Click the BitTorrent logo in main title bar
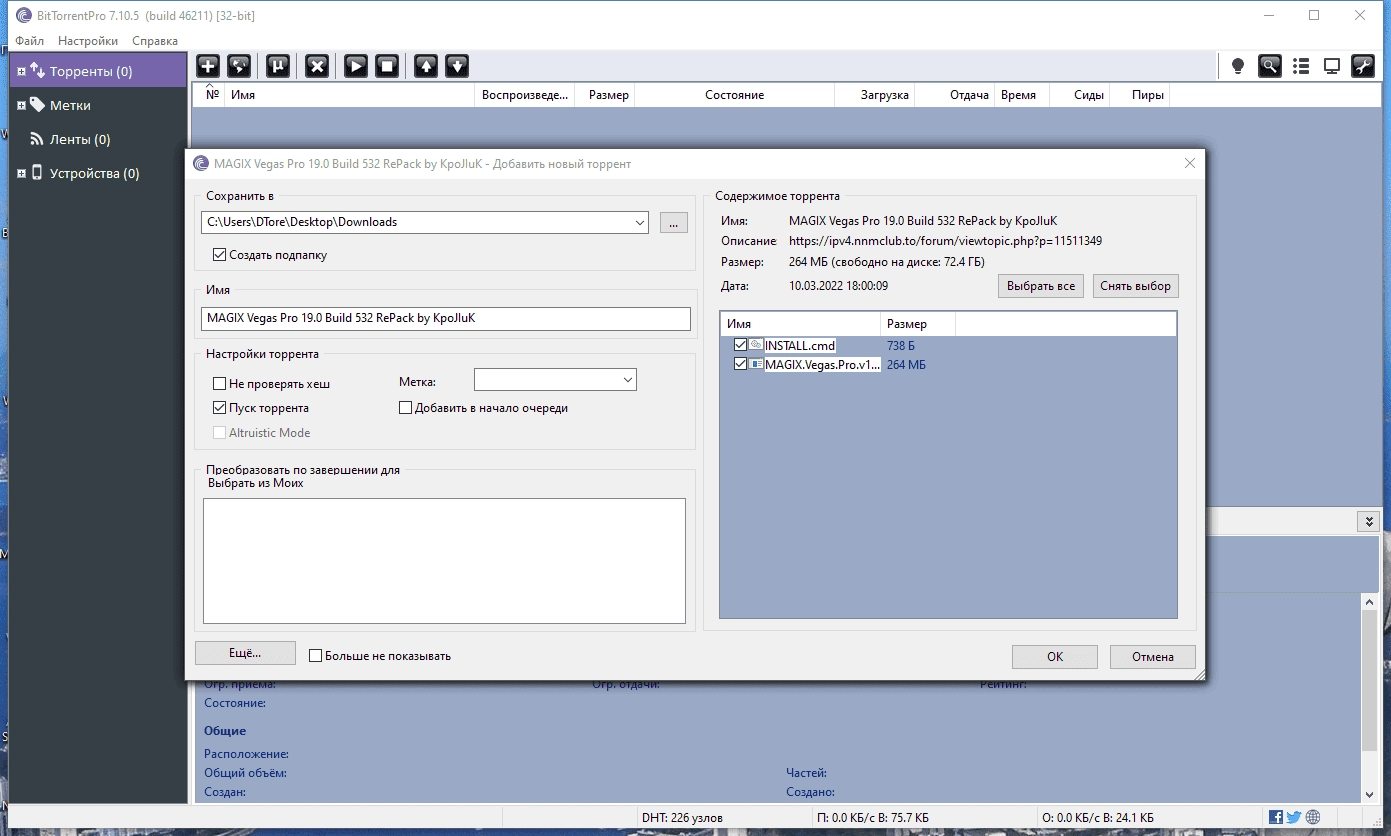The width and height of the screenshot is (1391, 836). point(23,15)
